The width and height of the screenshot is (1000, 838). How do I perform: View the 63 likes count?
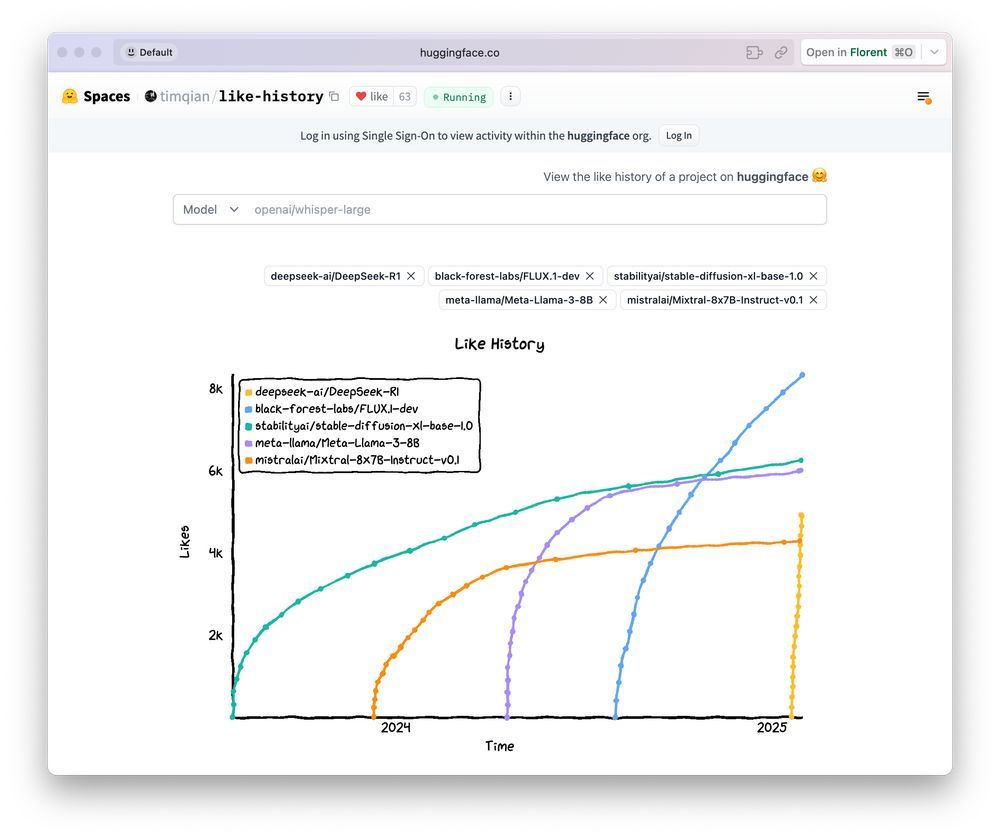click(x=405, y=96)
